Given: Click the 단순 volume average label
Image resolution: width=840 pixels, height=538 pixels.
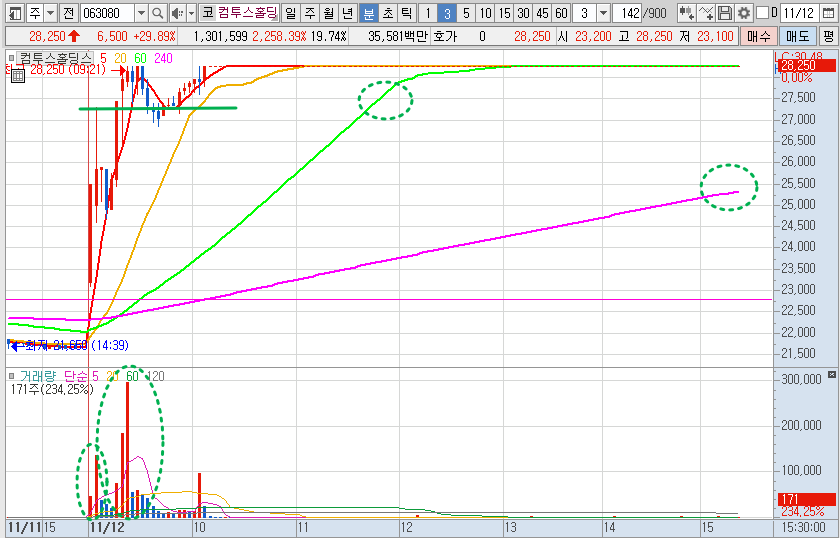Looking at the screenshot, I should (74, 376).
